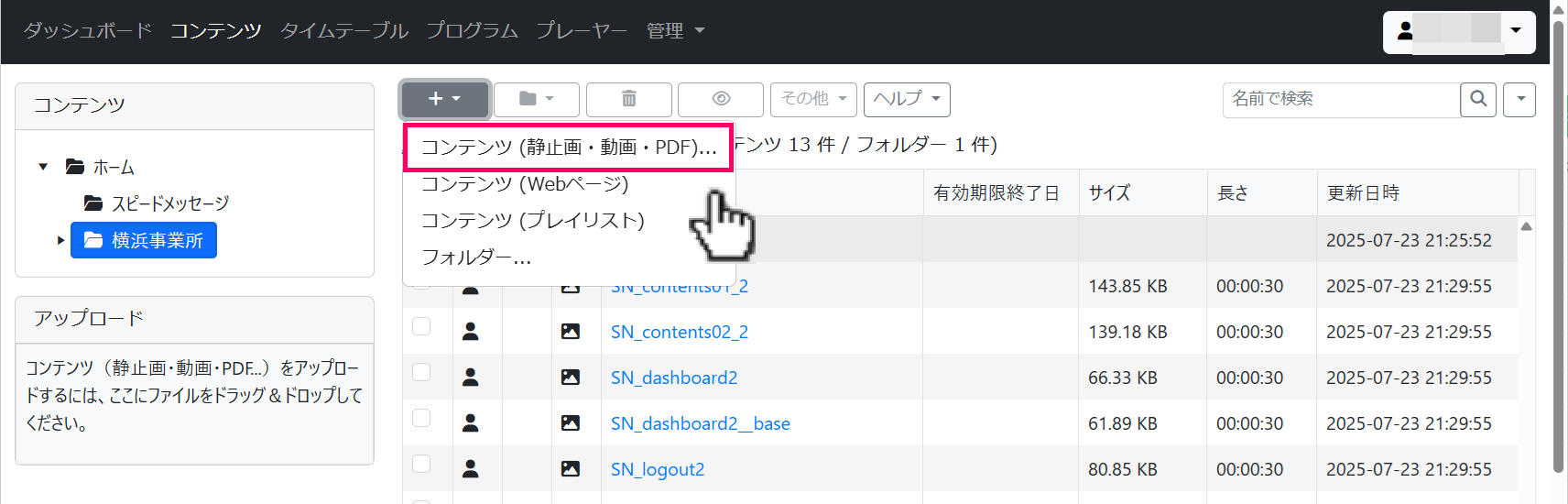
Task: Click the plus add-content button
Action: click(x=445, y=99)
